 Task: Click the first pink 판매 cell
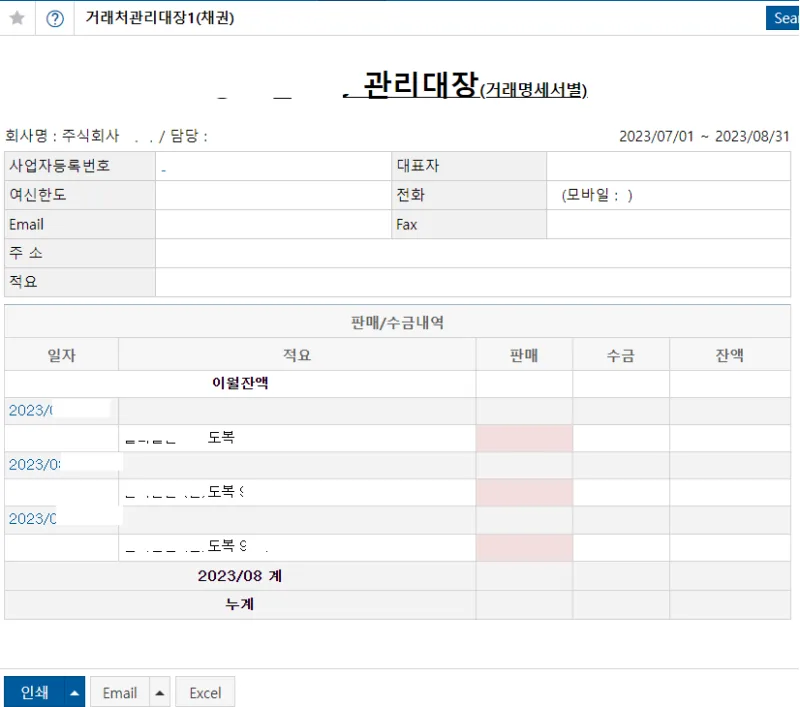pos(524,438)
